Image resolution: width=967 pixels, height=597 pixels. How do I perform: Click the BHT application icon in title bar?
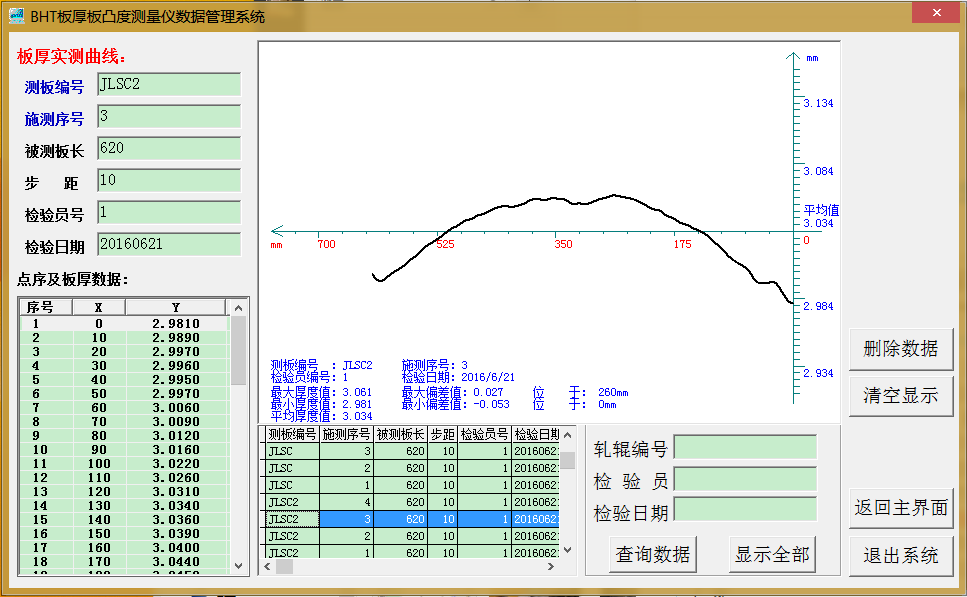point(16,15)
